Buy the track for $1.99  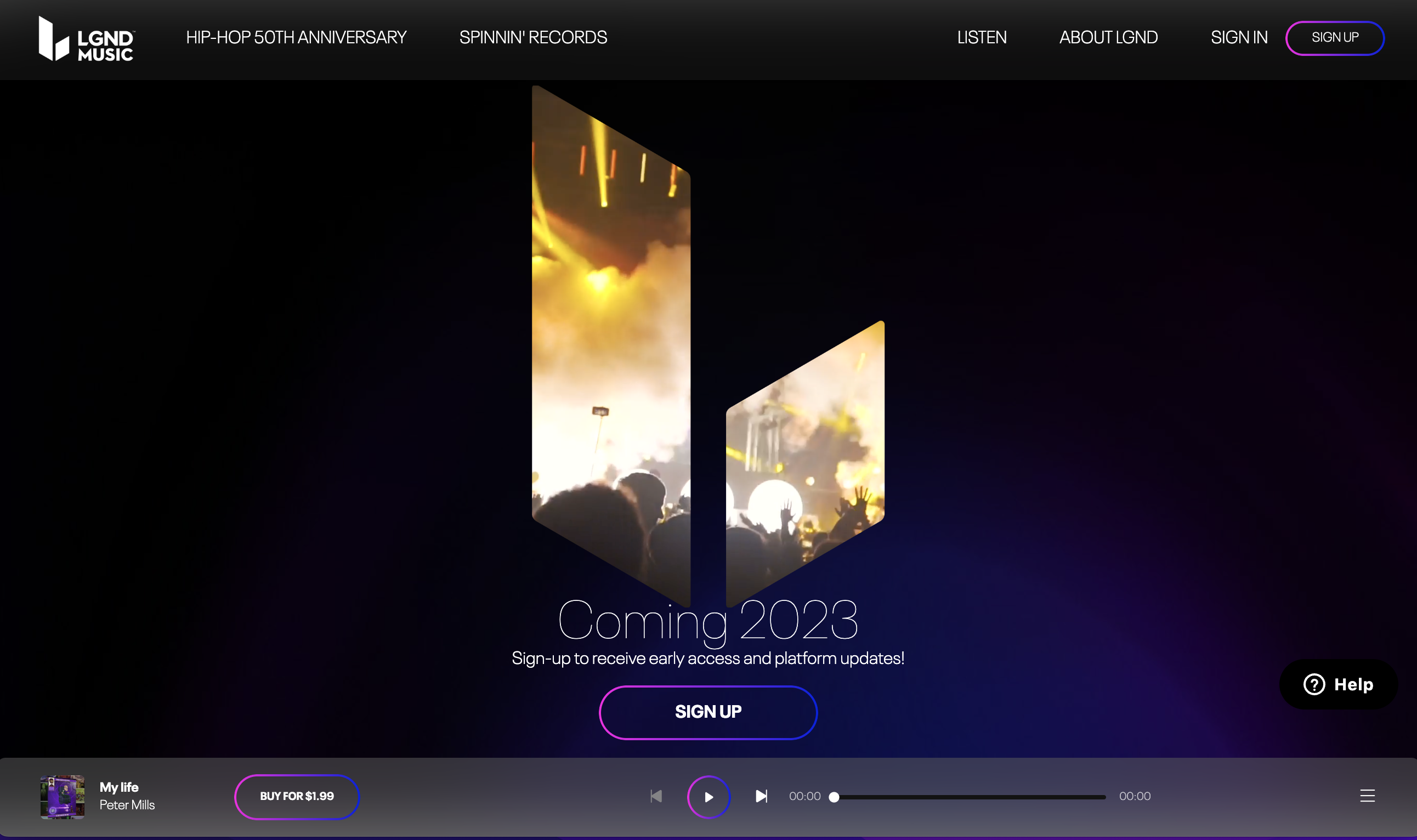pyautogui.click(x=297, y=797)
